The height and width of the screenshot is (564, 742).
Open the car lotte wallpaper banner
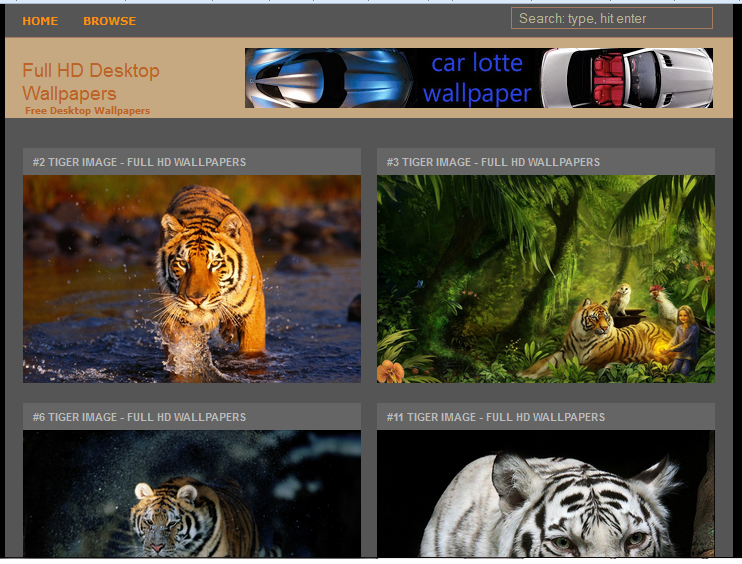coord(478,78)
